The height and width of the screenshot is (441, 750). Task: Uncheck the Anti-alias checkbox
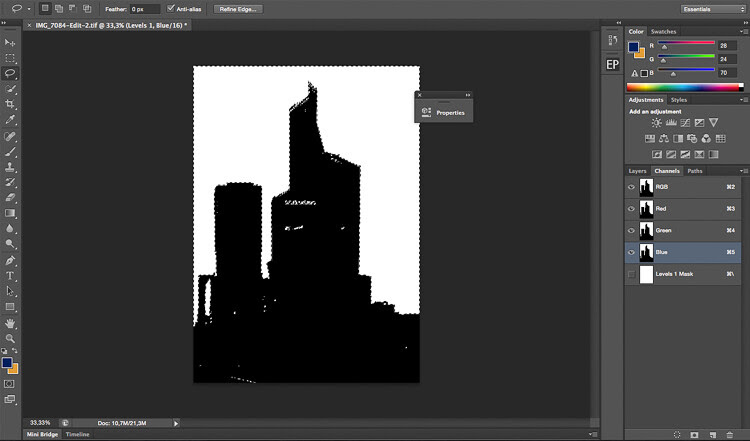point(171,9)
